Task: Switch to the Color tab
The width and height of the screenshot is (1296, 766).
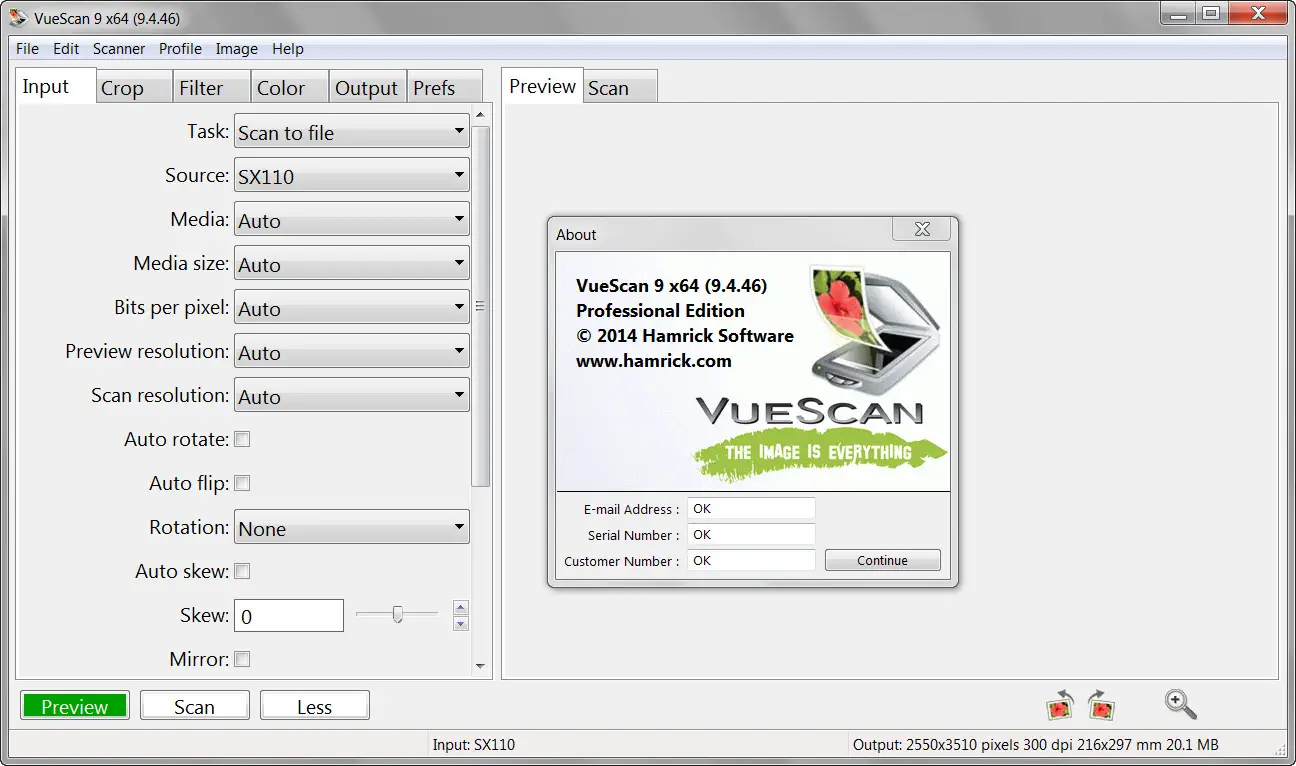Action: pos(290,88)
